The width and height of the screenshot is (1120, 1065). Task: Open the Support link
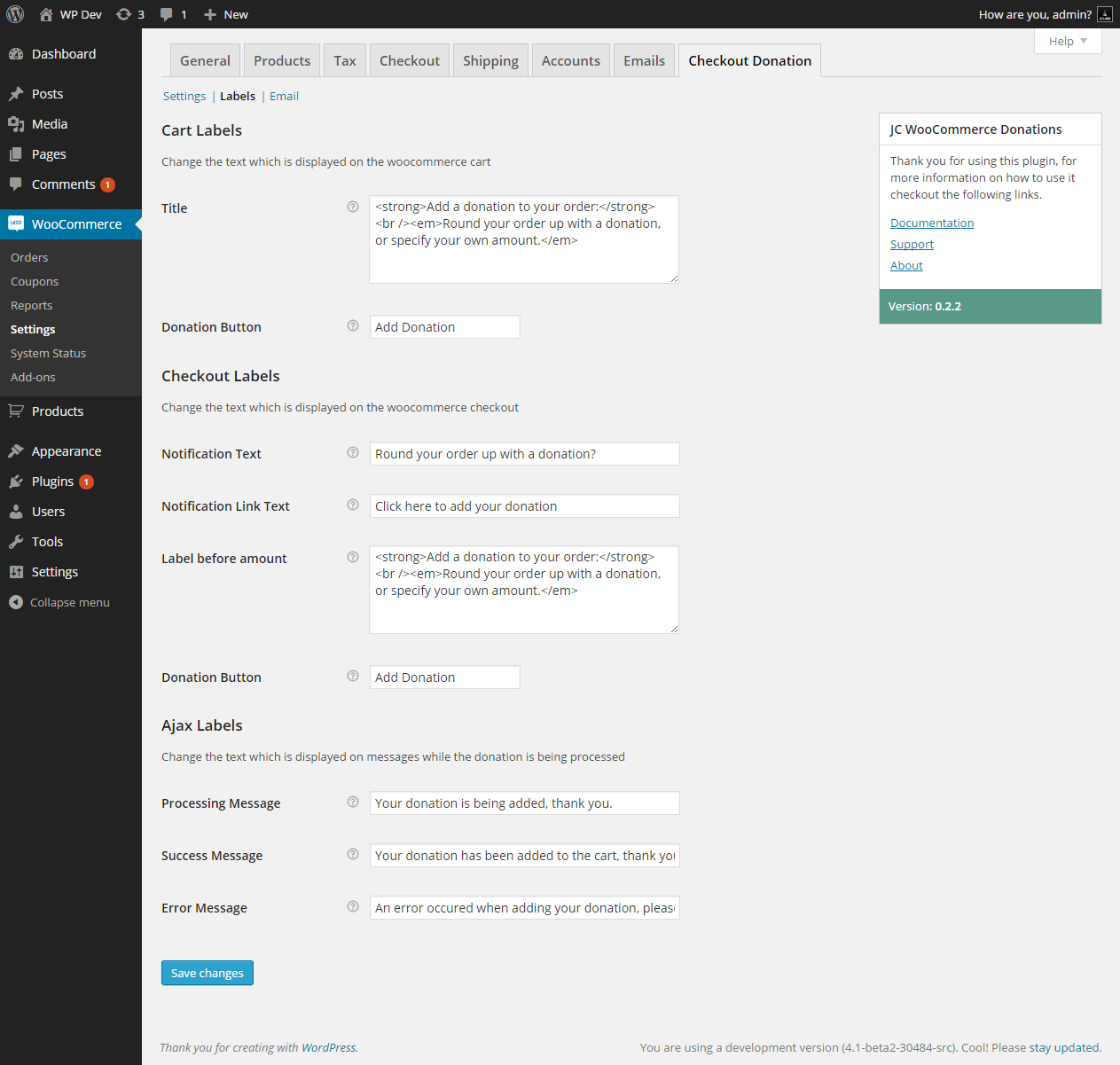coord(912,244)
